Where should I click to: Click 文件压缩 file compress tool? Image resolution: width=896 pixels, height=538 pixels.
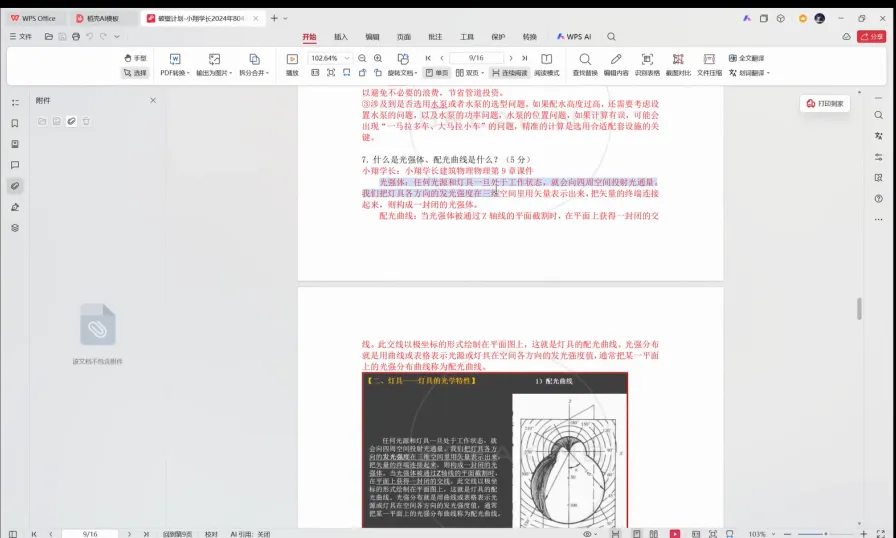click(709, 66)
